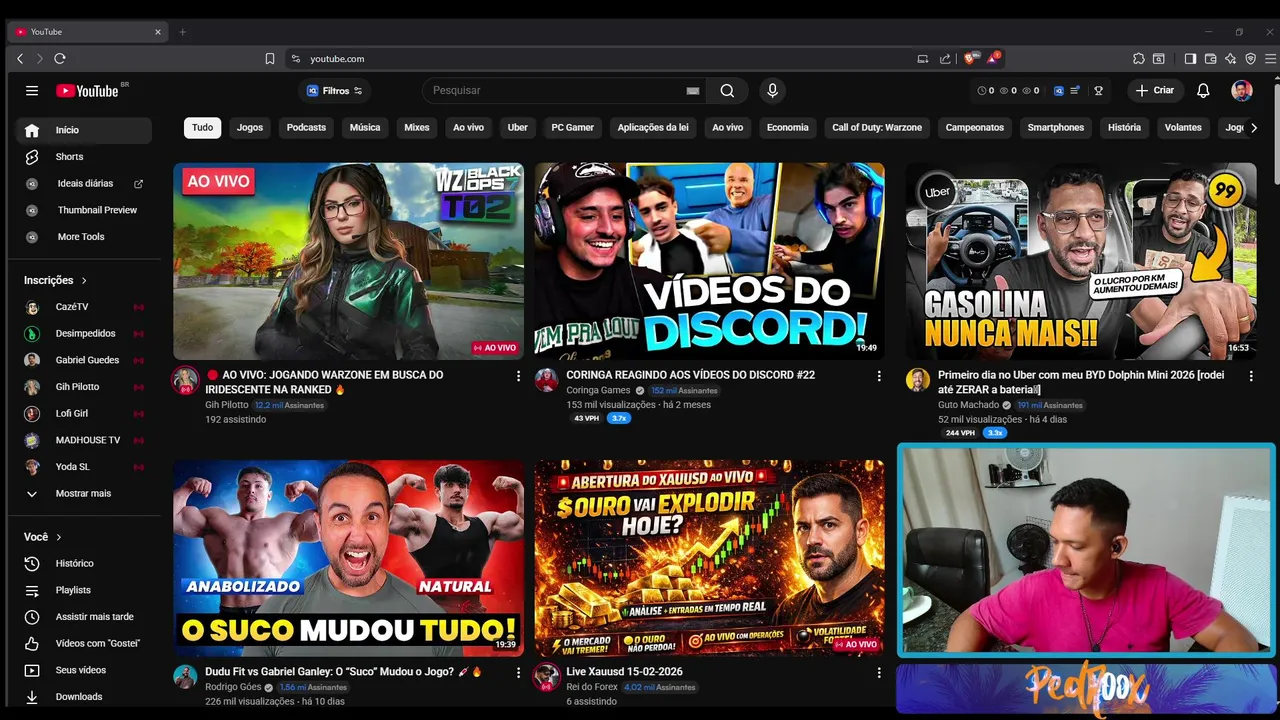Image resolution: width=1280 pixels, height=720 pixels.
Task: Open options for Dudu Fit vs Gabriel Ganley video
Action: pyautogui.click(x=518, y=673)
